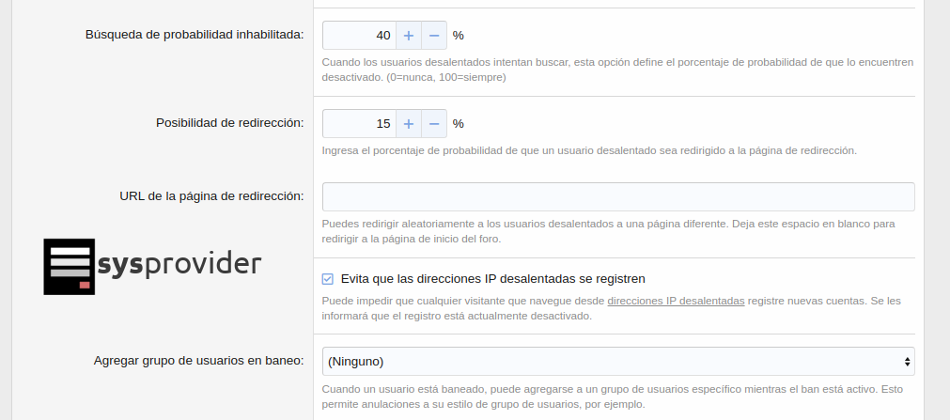950x420 pixels.
Task: Click the 'Posibilidad de redirección' label
Action: pos(229,124)
